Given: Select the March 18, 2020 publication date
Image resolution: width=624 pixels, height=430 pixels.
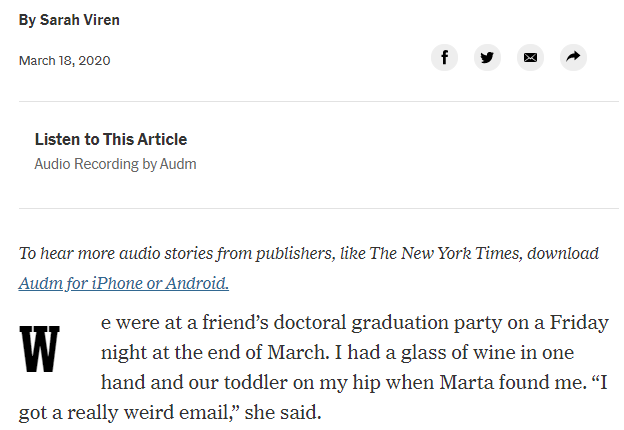Looking at the screenshot, I should 64,60.
